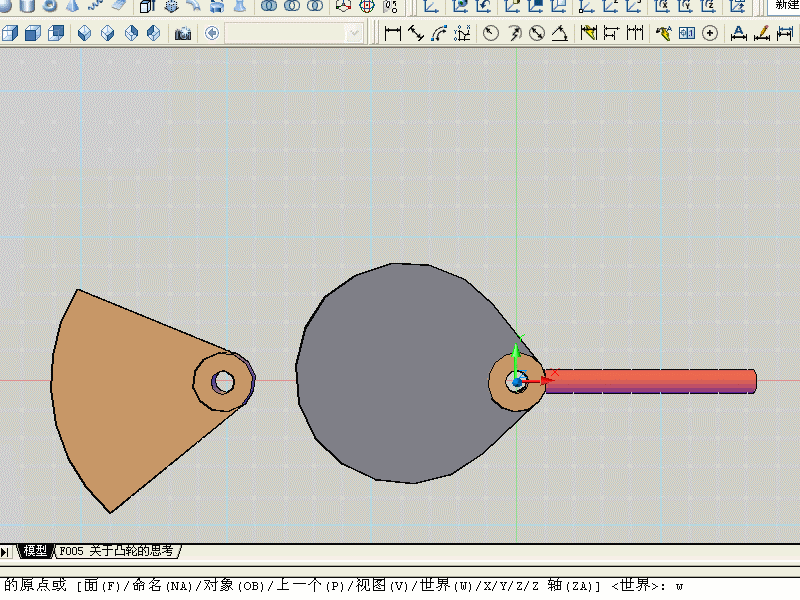The height and width of the screenshot is (600, 800).
Task: Click the Rotate UCS about Y icon
Action: 685,6
